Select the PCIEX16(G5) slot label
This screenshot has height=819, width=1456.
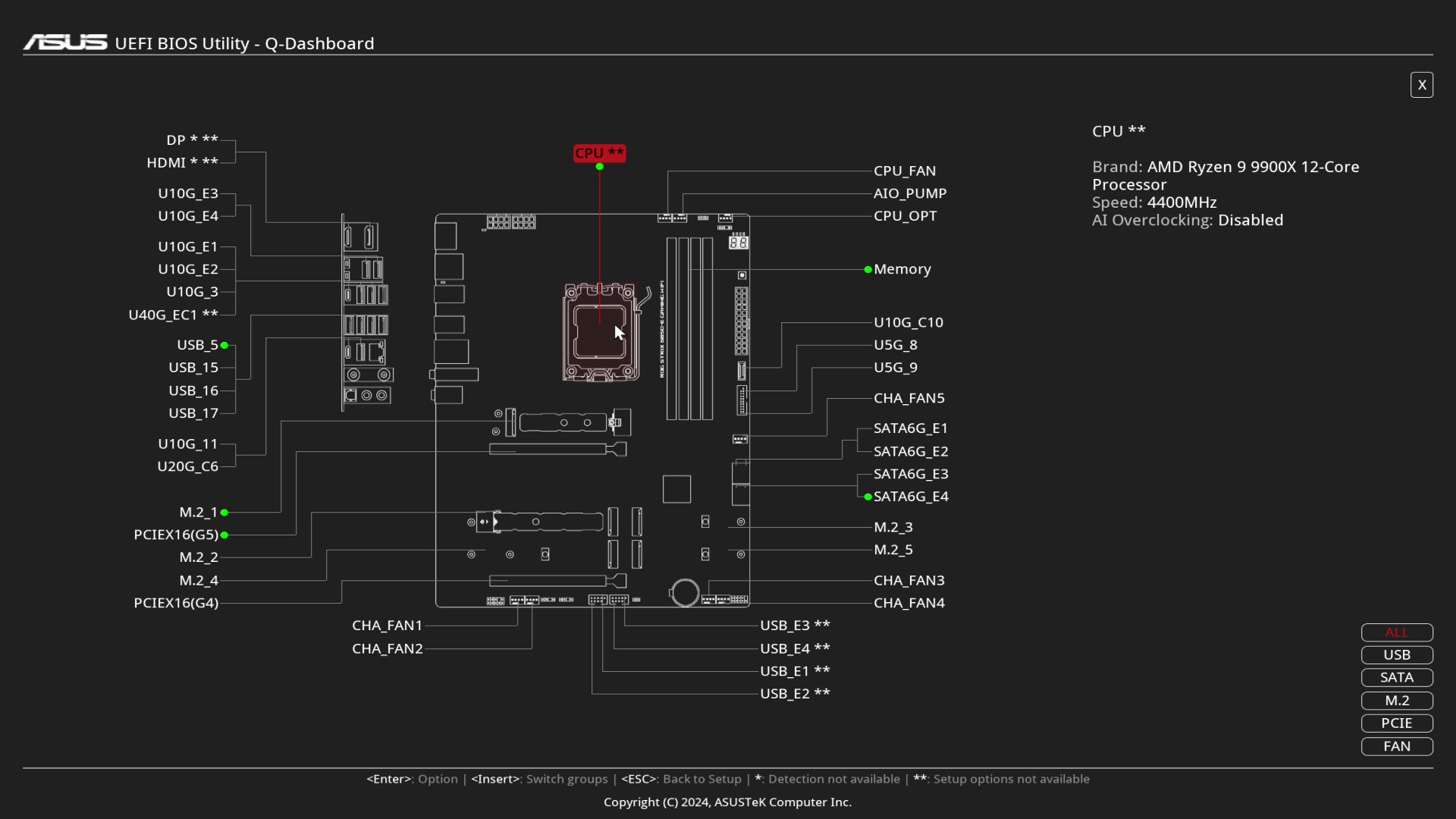coord(176,535)
